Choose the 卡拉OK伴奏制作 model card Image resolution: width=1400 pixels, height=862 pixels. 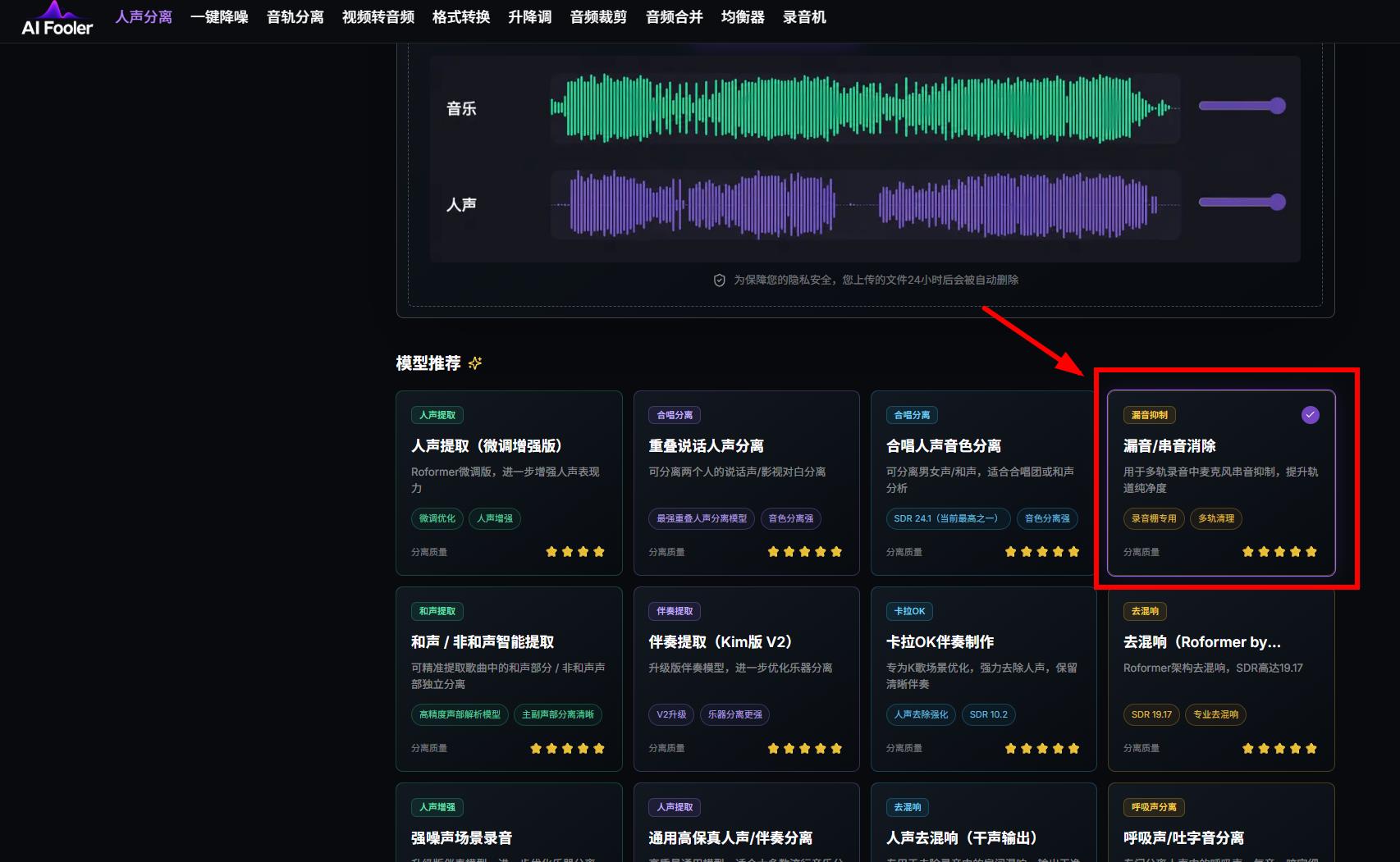coord(984,679)
